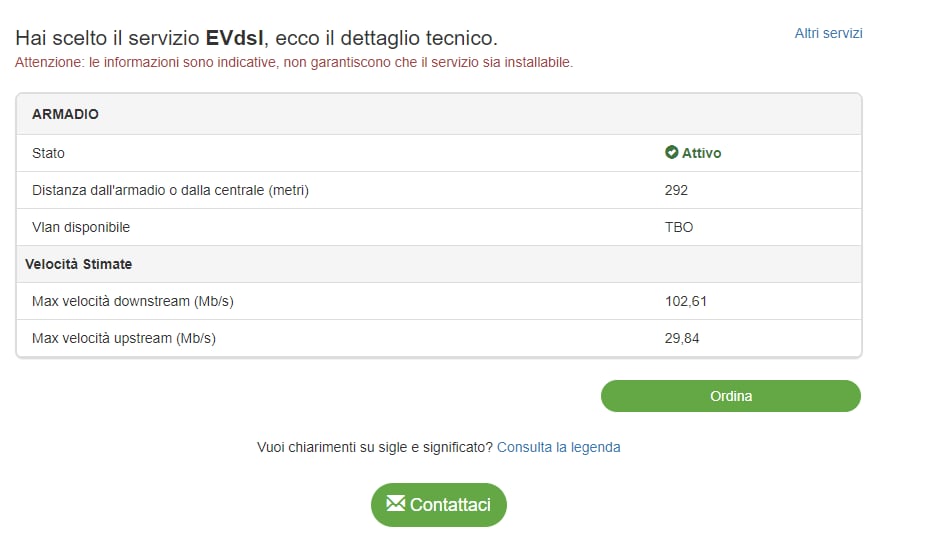Click the Stato row label

[x=48, y=153]
